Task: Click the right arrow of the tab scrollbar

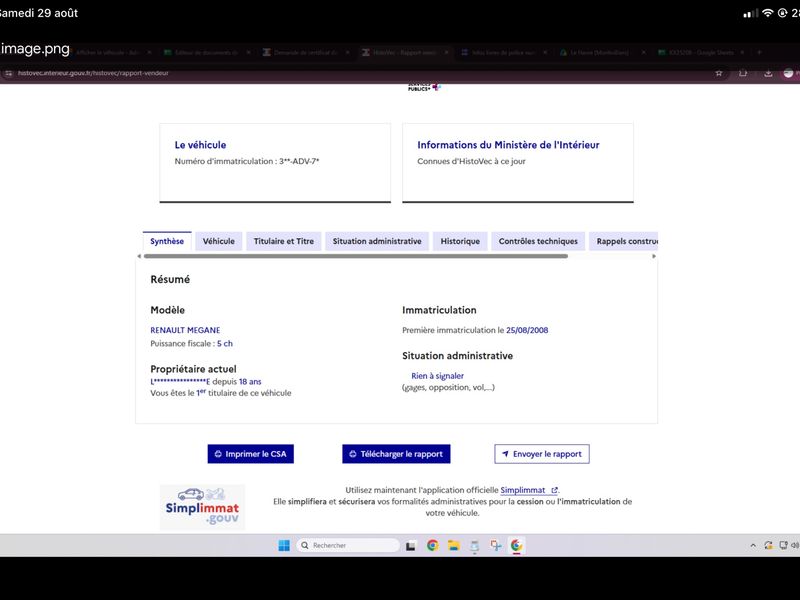Action: 654,256
